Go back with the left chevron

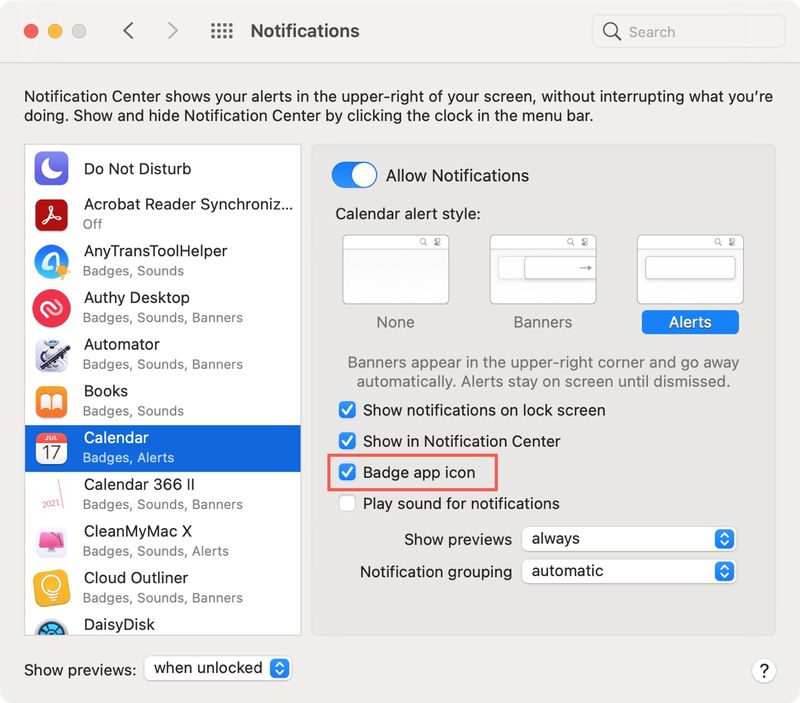tap(129, 31)
